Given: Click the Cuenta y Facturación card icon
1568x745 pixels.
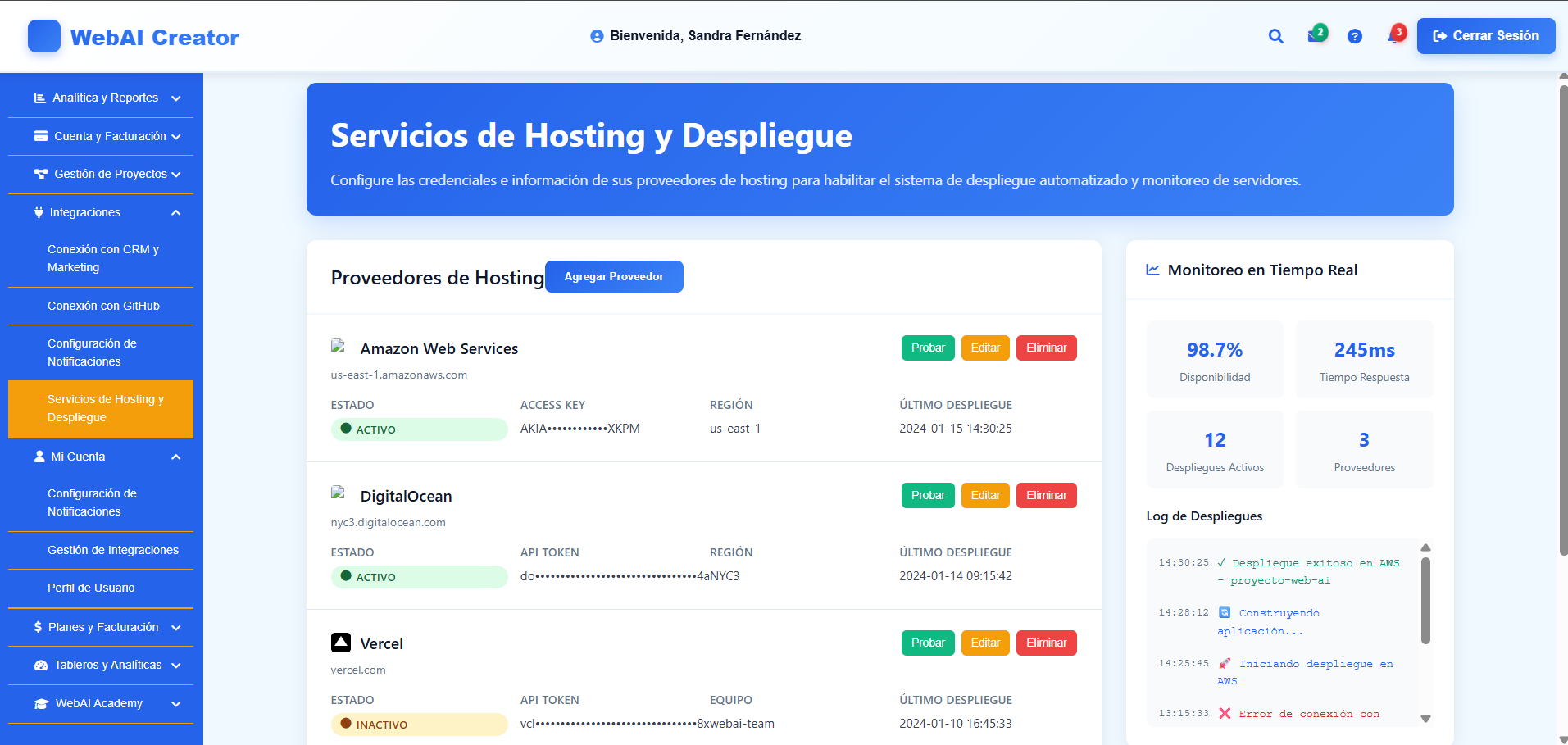Looking at the screenshot, I should 41,136.
